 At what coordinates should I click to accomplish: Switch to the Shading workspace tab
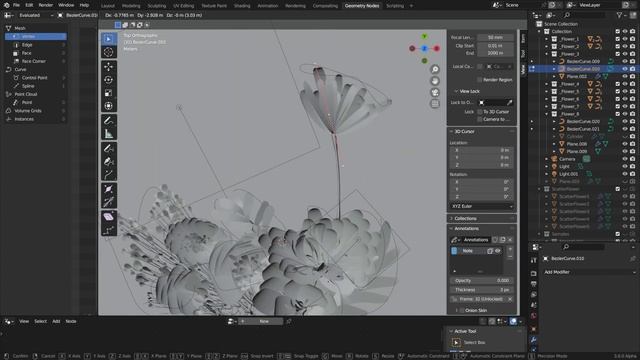click(x=242, y=6)
